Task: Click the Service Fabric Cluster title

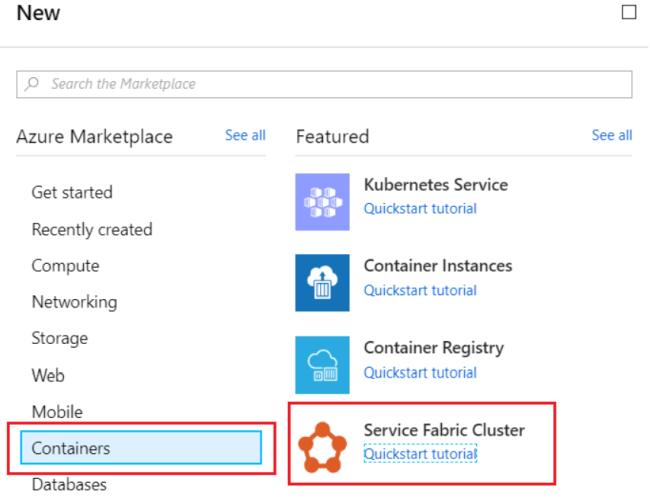Action: pos(444,430)
